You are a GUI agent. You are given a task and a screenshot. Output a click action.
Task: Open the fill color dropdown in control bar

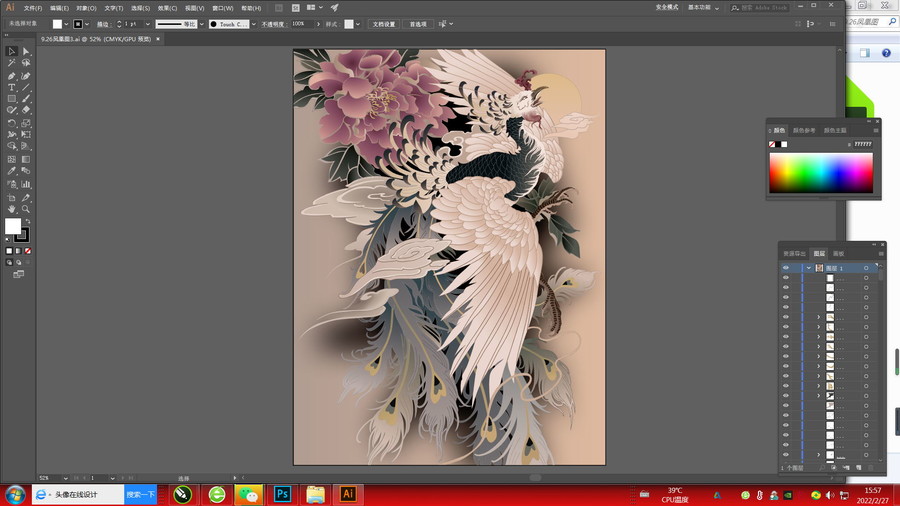pyautogui.click(x=66, y=24)
